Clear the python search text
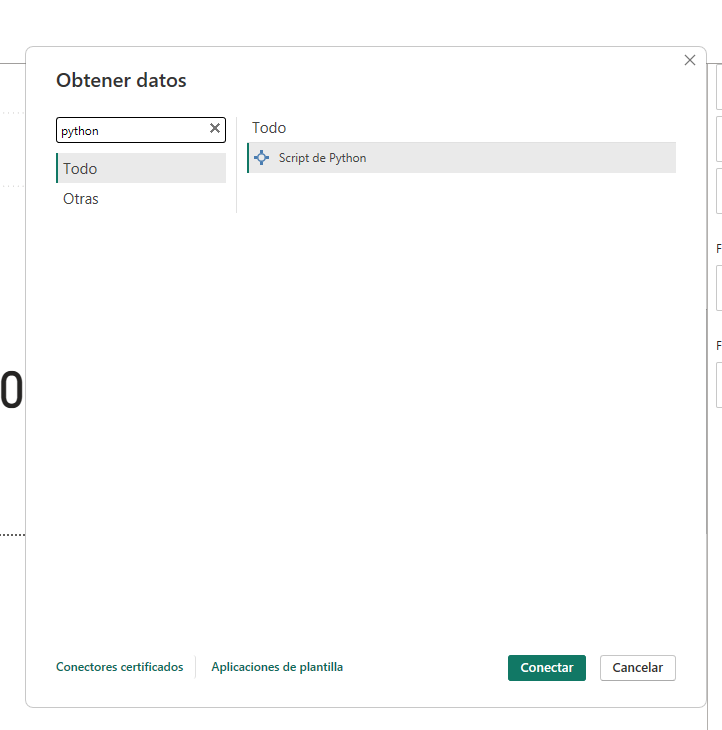 click(214, 129)
